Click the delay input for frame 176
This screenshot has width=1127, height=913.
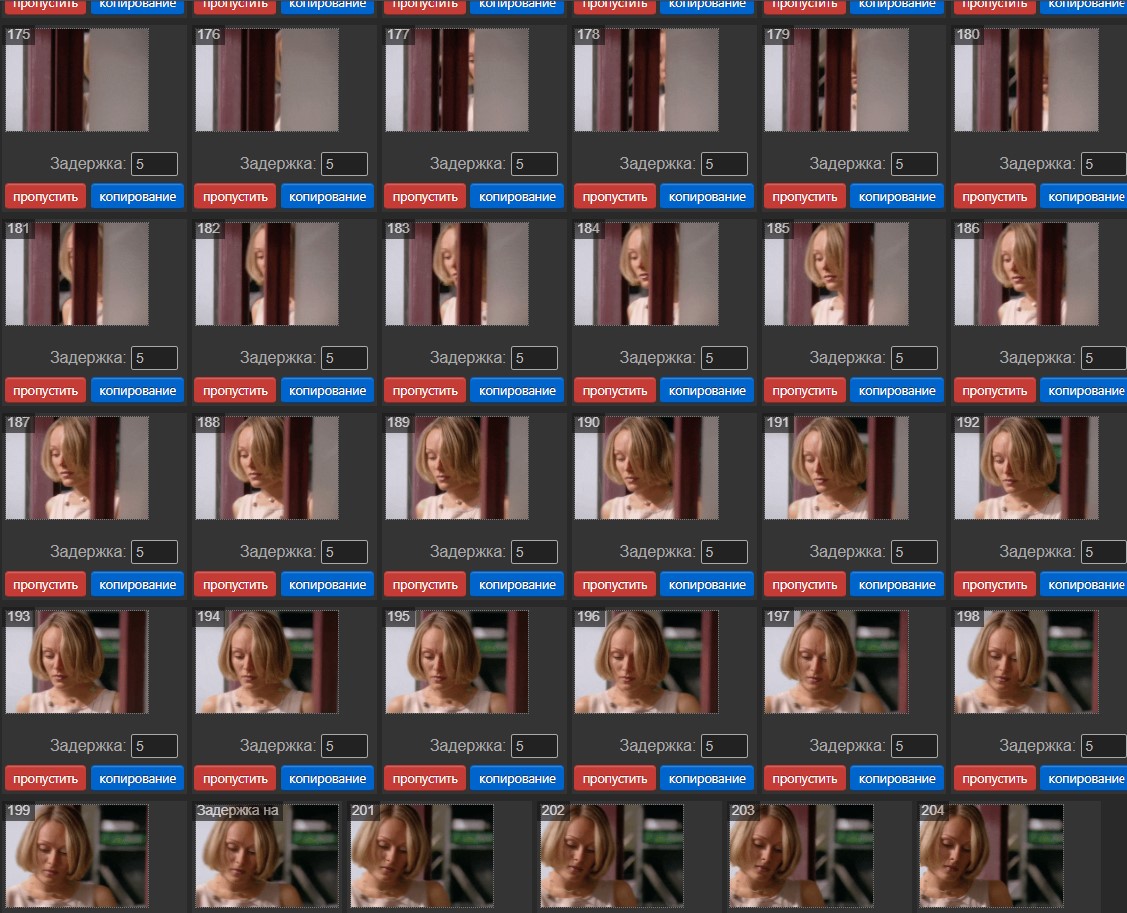click(344, 164)
